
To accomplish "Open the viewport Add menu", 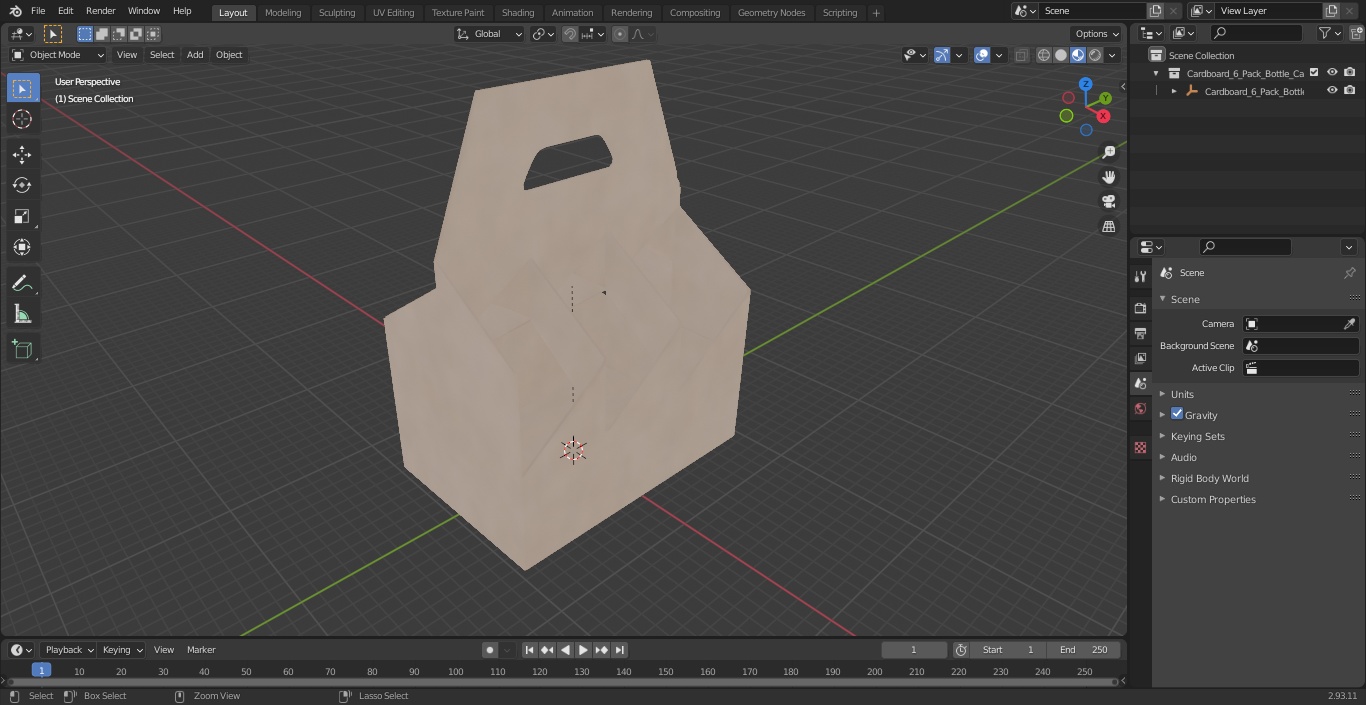I will tap(195, 55).
